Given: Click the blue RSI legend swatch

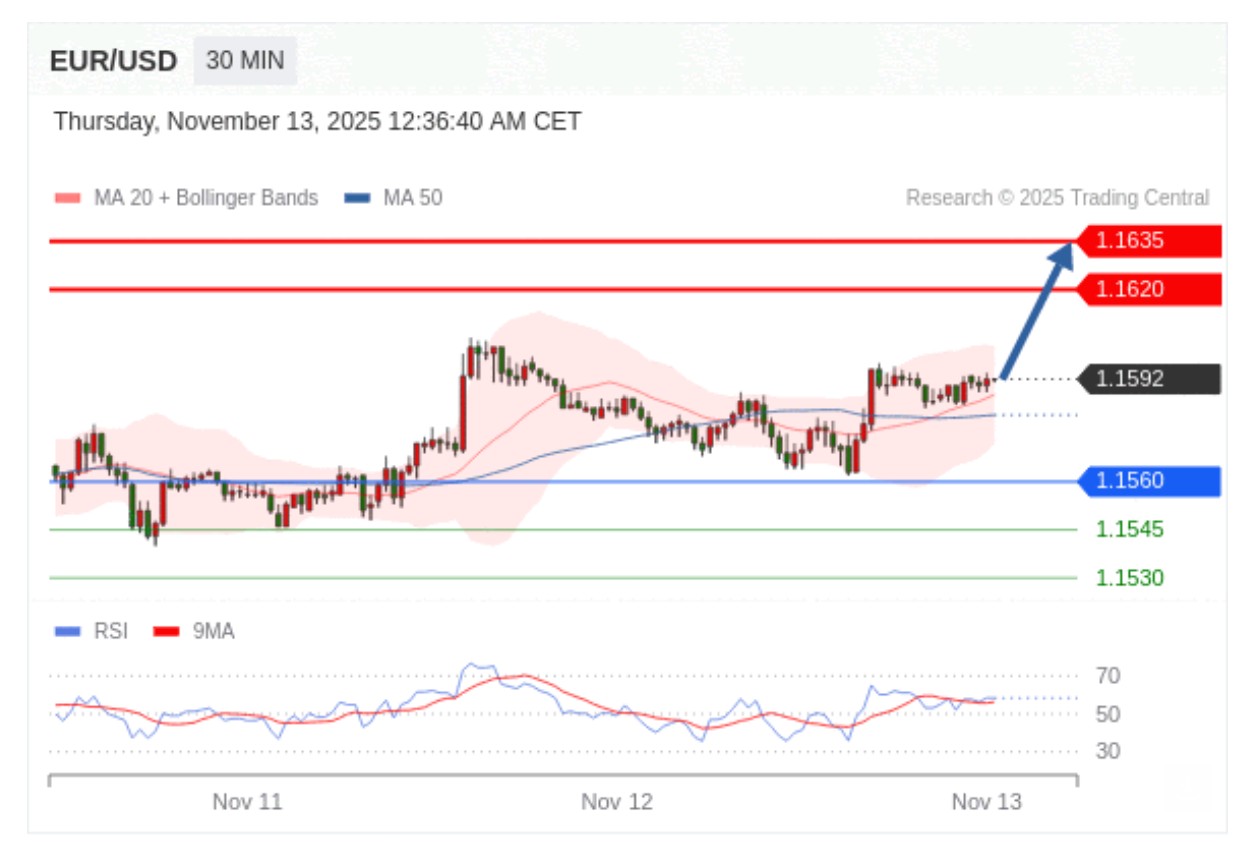Looking at the screenshot, I should click(x=68, y=632).
